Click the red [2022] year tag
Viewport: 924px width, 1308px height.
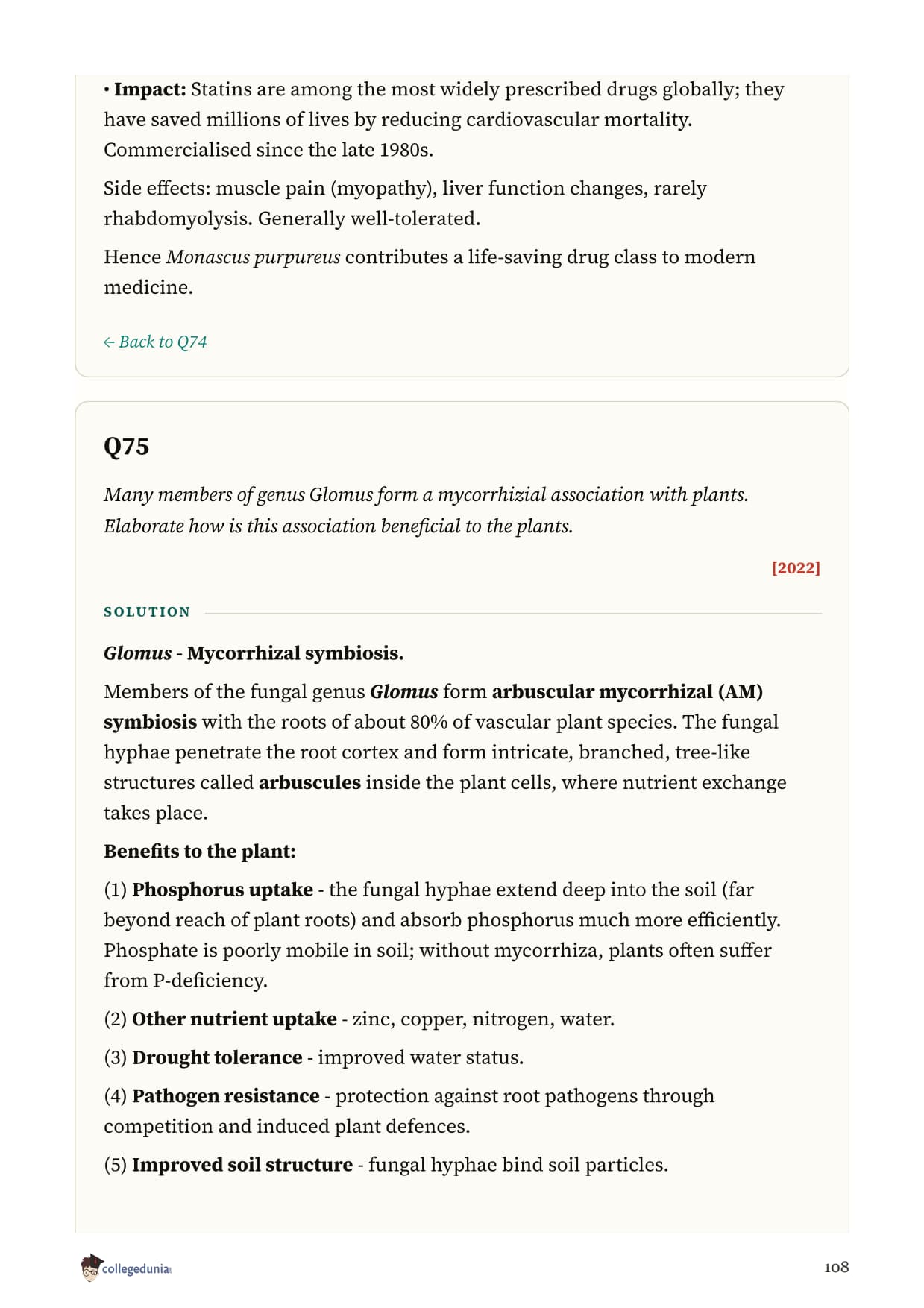click(x=796, y=567)
